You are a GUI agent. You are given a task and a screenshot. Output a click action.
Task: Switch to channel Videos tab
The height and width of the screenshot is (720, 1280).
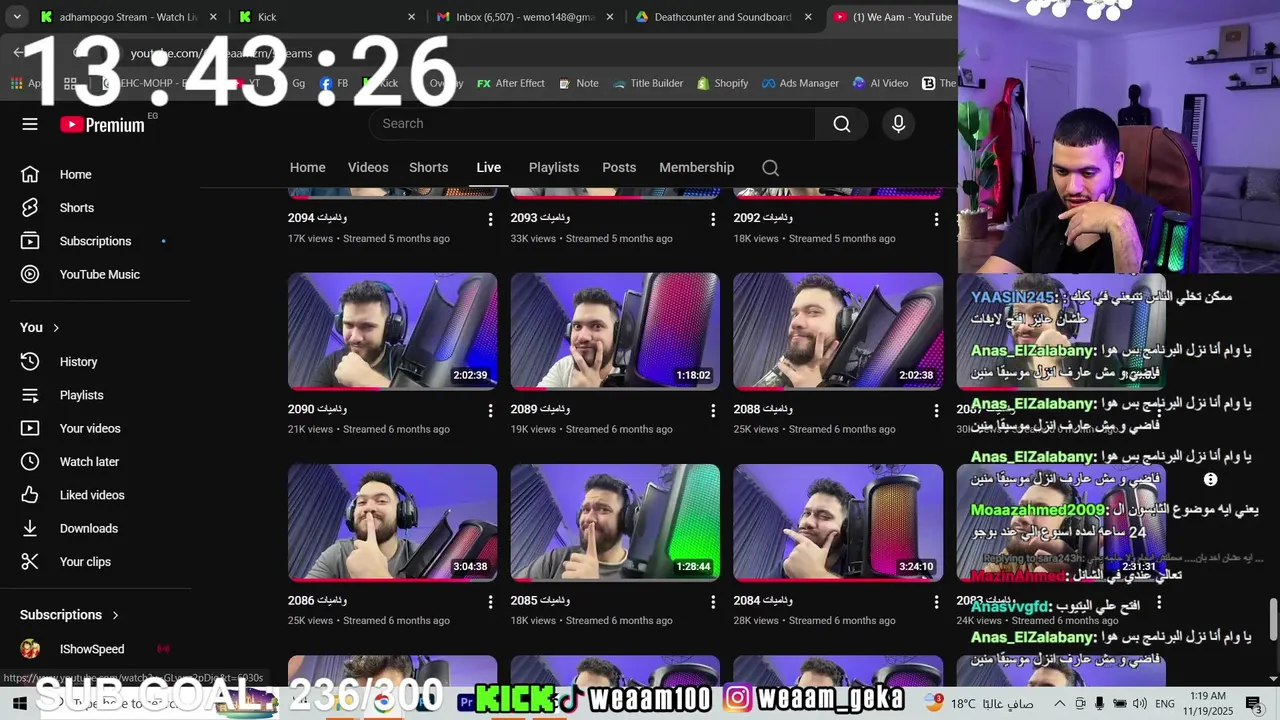(x=368, y=168)
